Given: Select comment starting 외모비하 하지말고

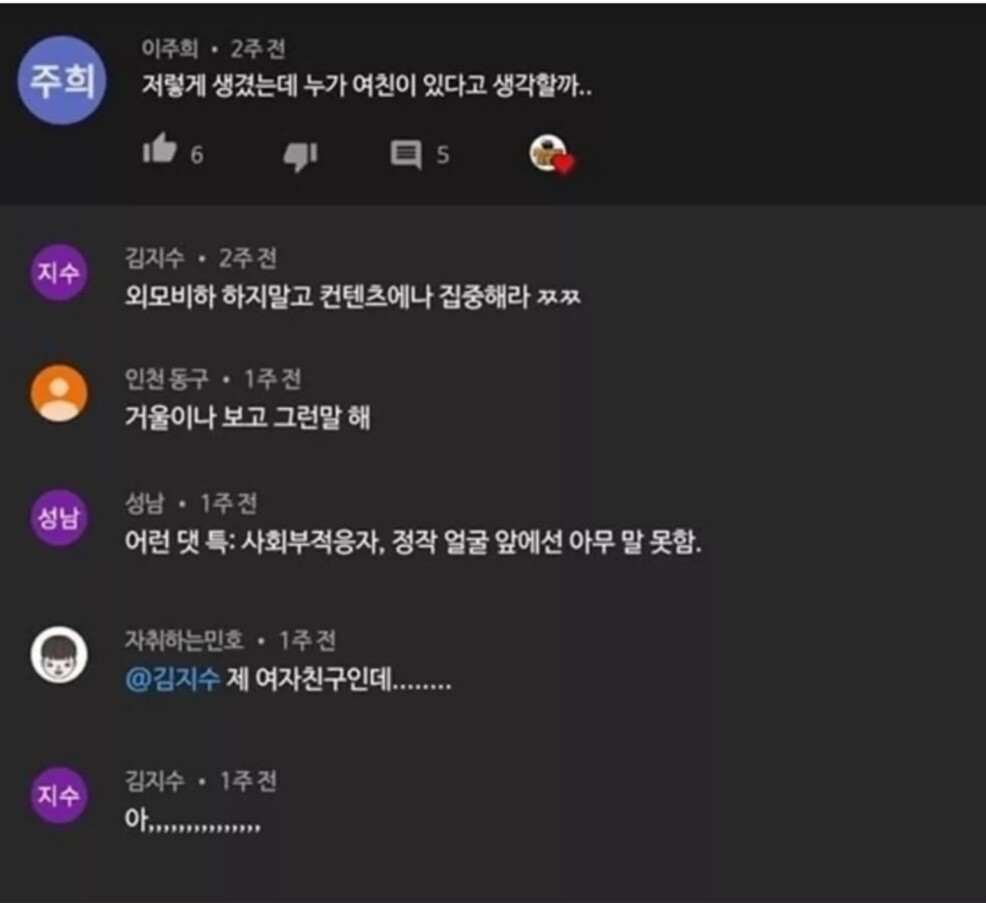Looking at the screenshot, I should (353, 296).
